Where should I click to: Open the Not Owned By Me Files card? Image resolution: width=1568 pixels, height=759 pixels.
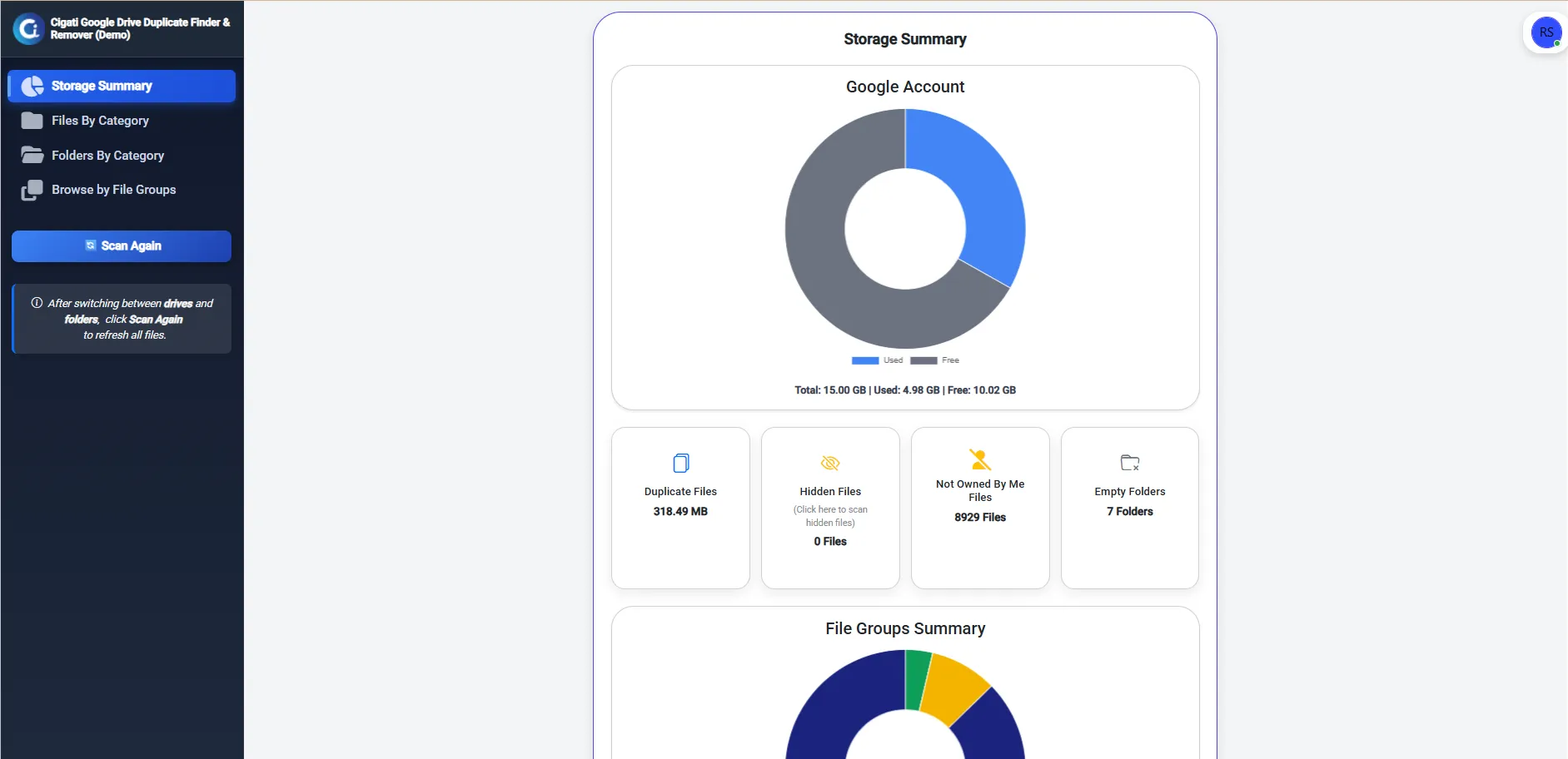click(980, 508)
